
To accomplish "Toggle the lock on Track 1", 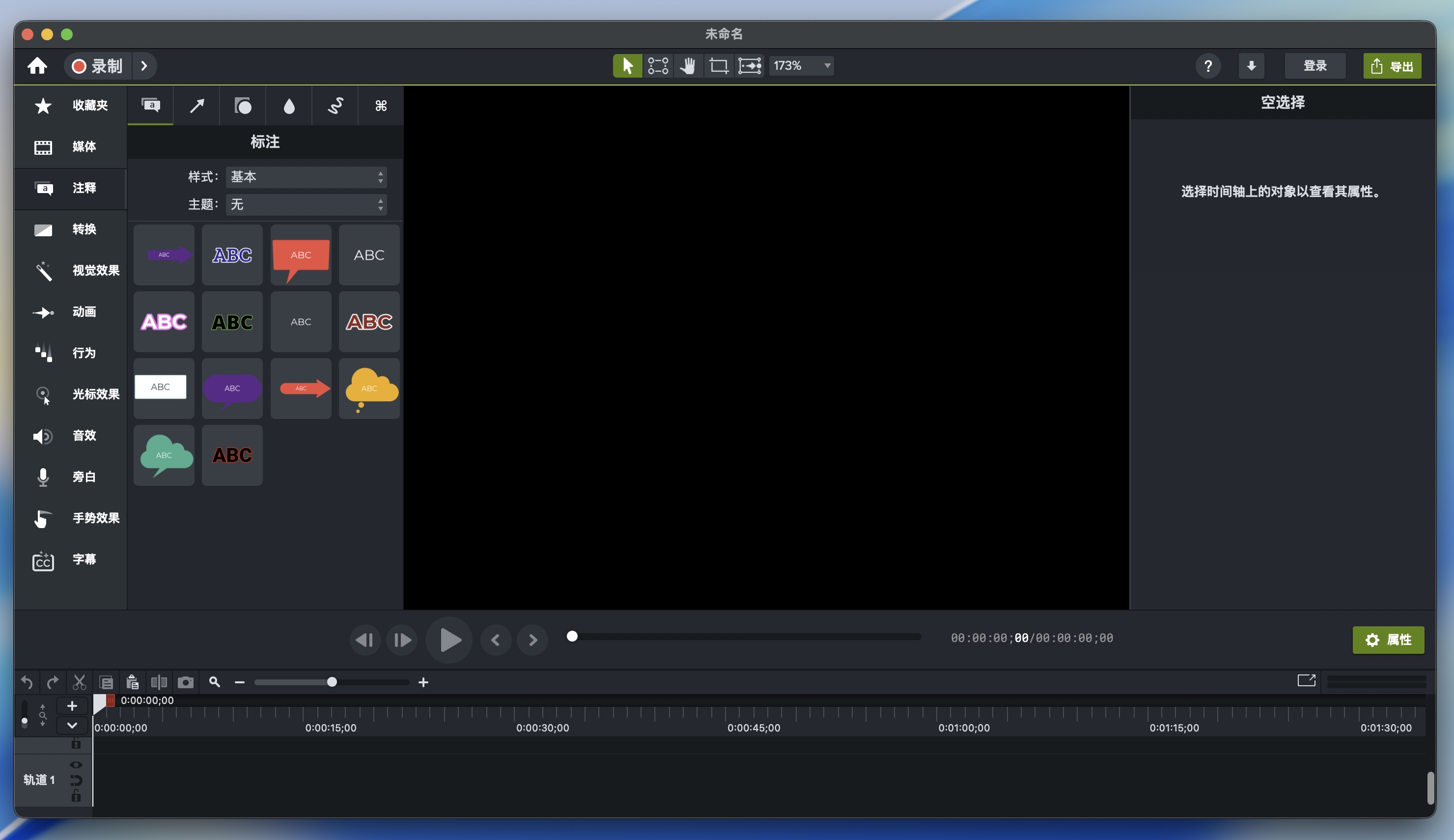I will (x=76, y=796).
